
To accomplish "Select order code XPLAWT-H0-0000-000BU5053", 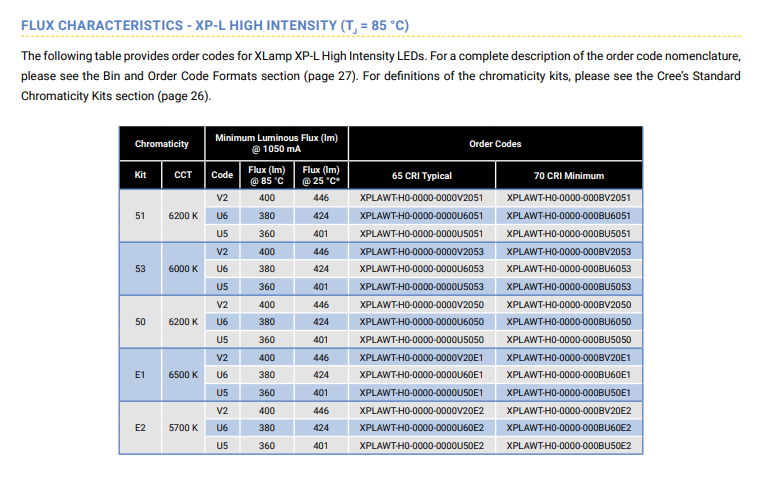I will coord(569,287).
